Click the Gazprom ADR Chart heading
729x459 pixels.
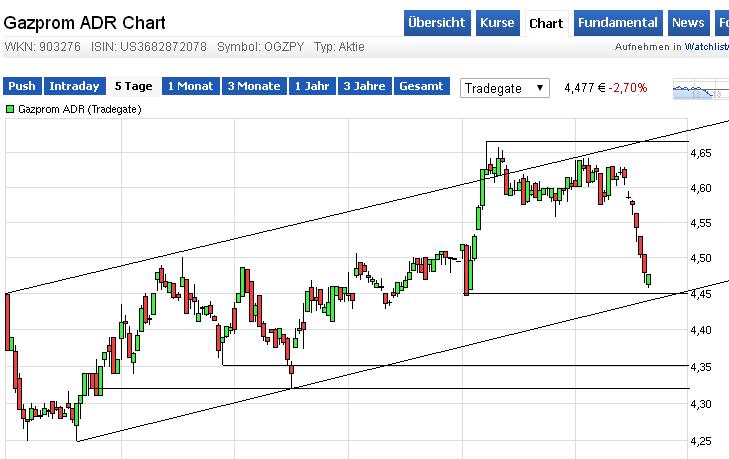click(x=84, y=23)
